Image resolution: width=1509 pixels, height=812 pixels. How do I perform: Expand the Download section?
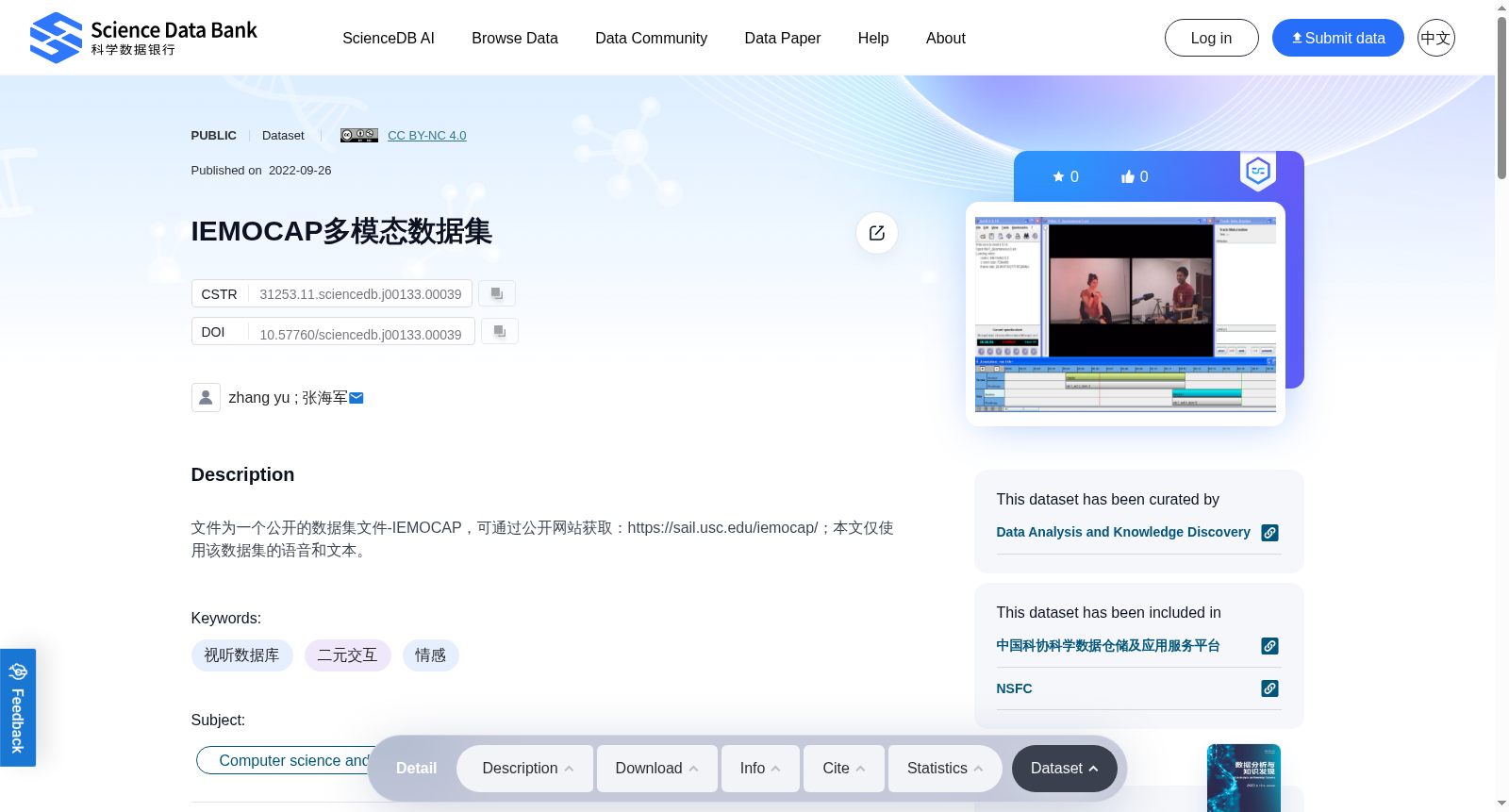point(657,769)
